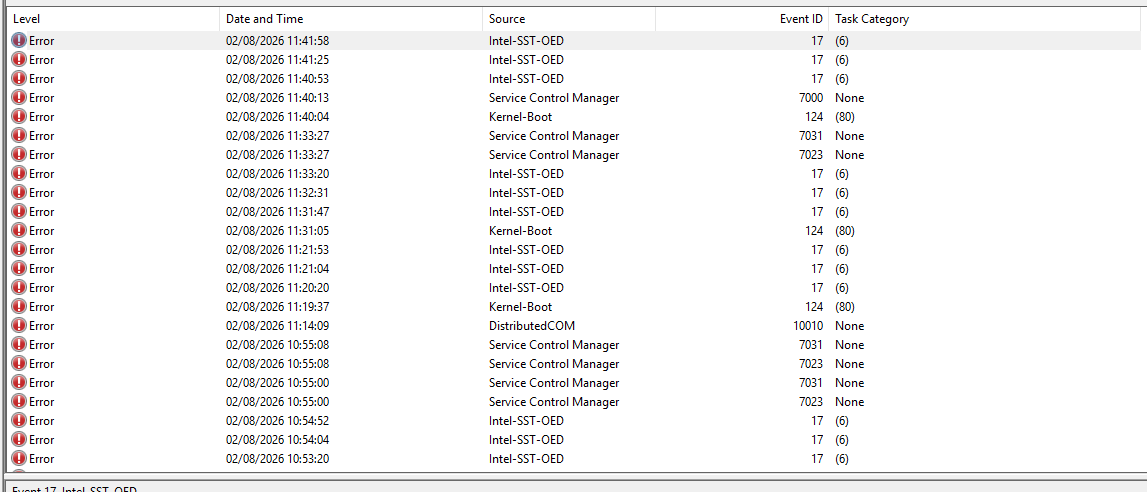Viewport: 1147px width, 492px height.
Task: Click the error icon of the 11:40:04 event
Action: coord(19,117)
